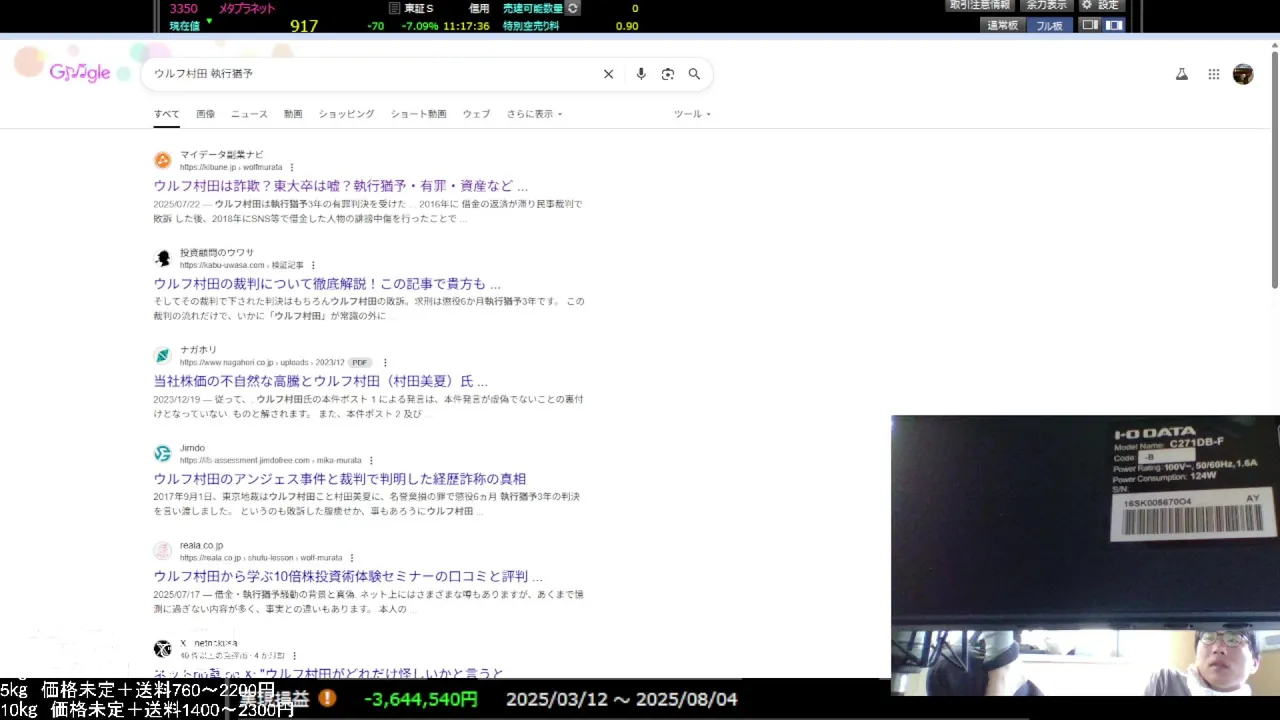
Task: Click the 特別空売り料 label
Action: pos(531,26)
